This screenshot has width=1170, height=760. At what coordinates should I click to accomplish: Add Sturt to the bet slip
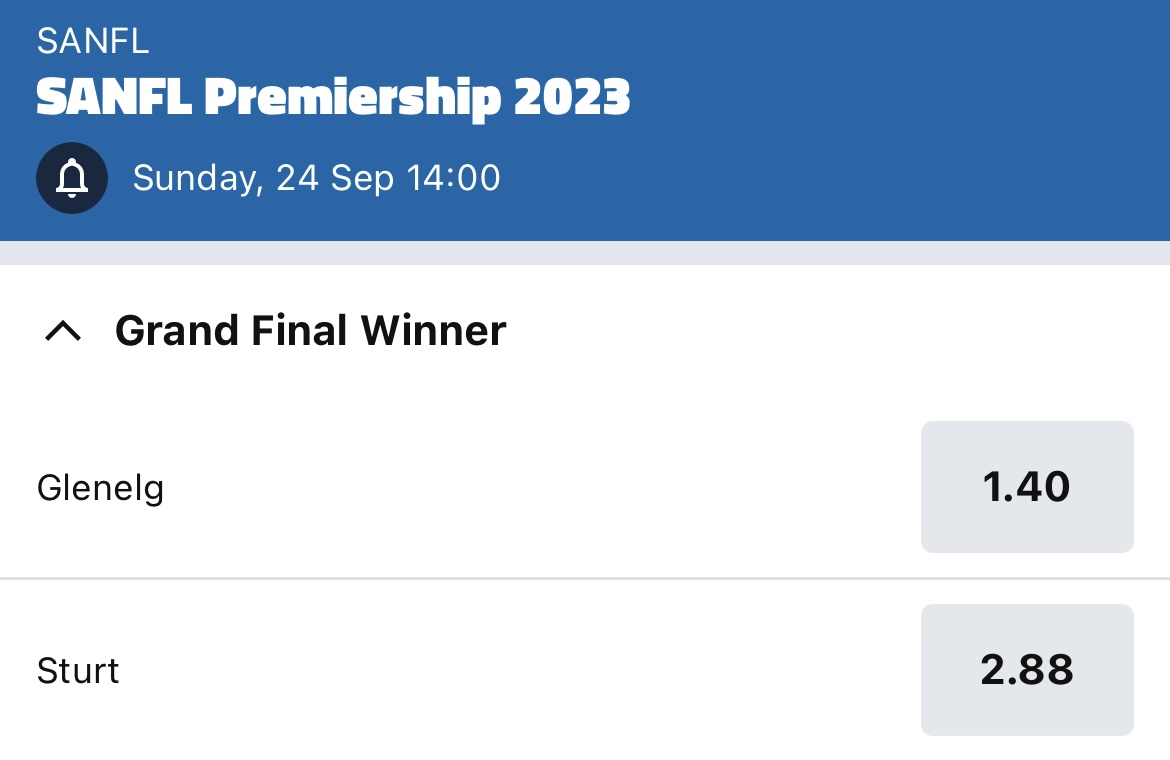tap(1027, 670)
